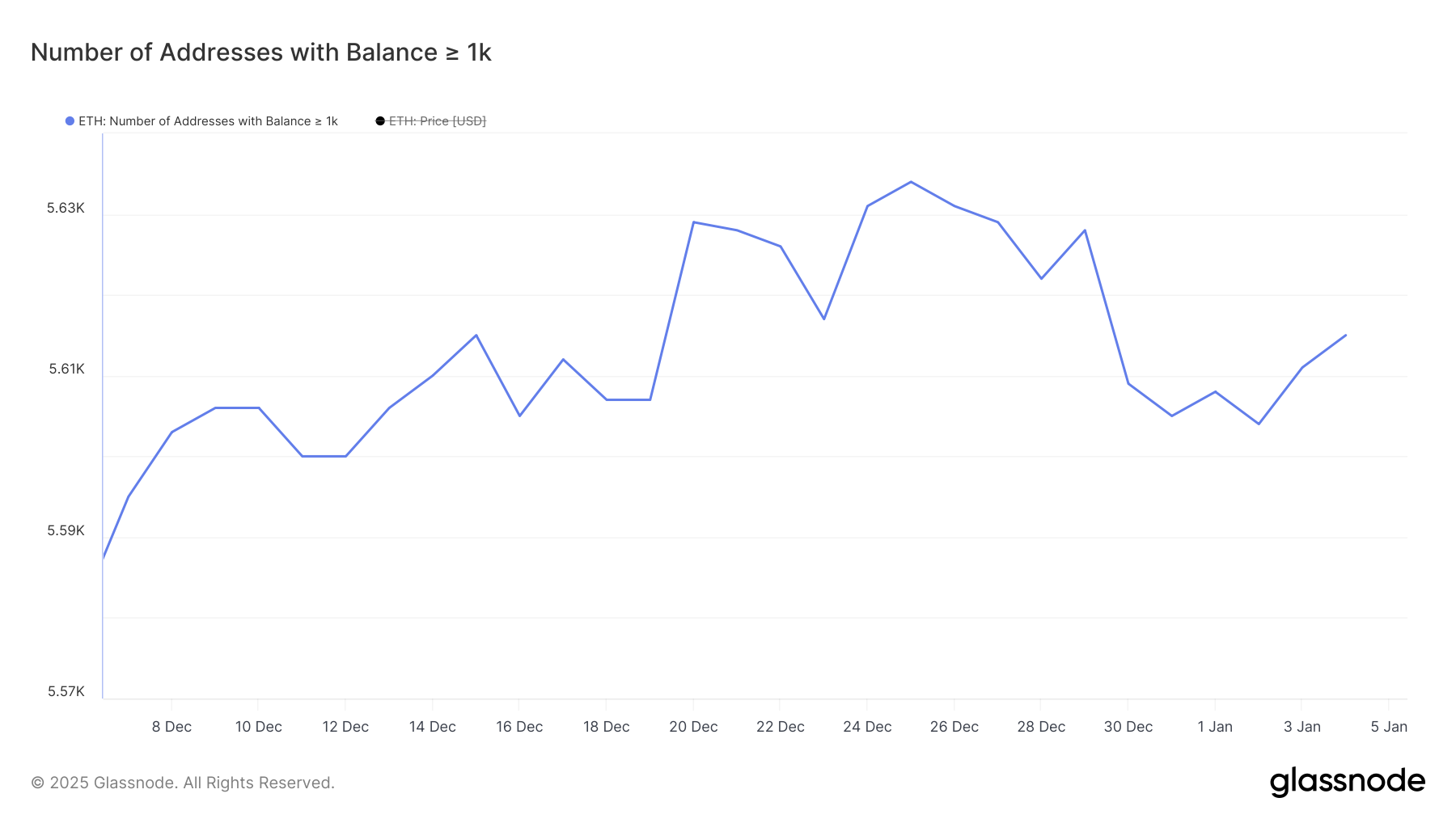Click the blue legend dot for ETH addresses
Image resolution: width=1456 pixels, height=819 pixels.
tap(70, 121)
